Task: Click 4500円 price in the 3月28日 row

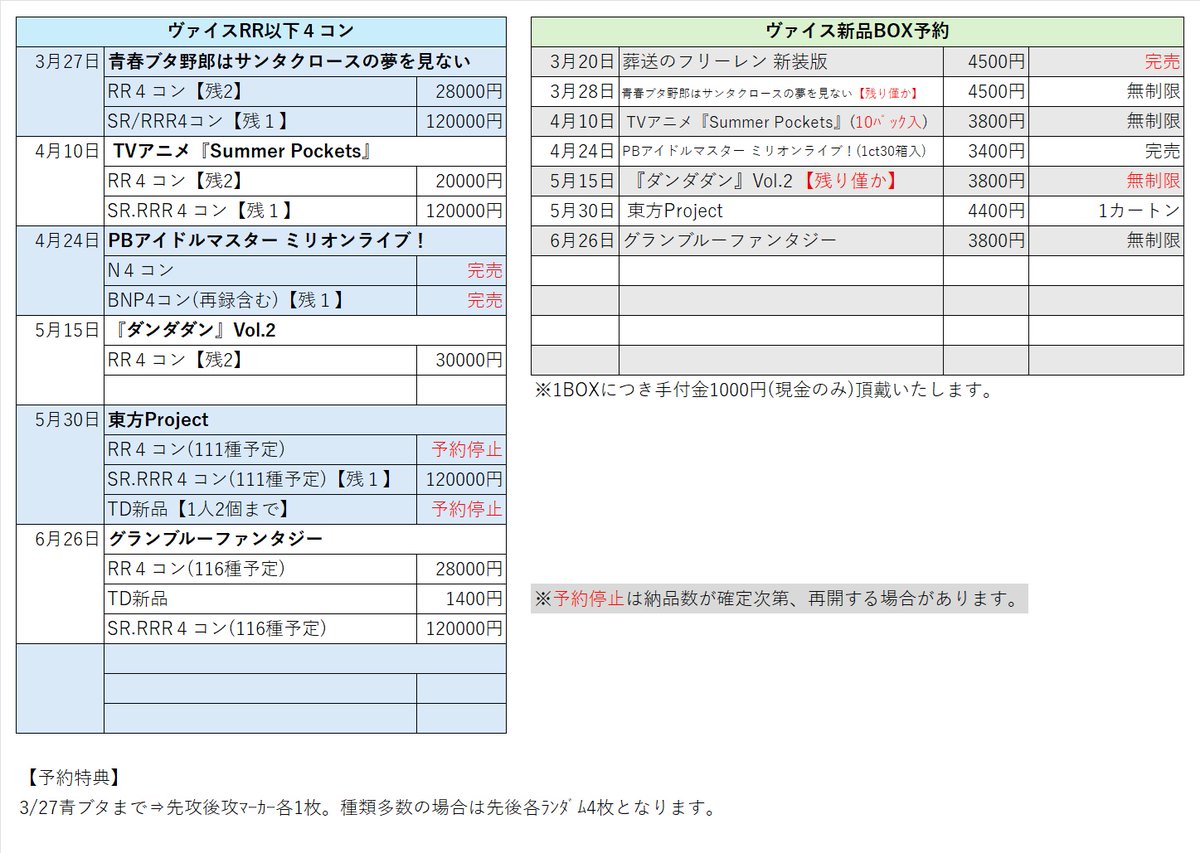Action: tap(985, 92)
